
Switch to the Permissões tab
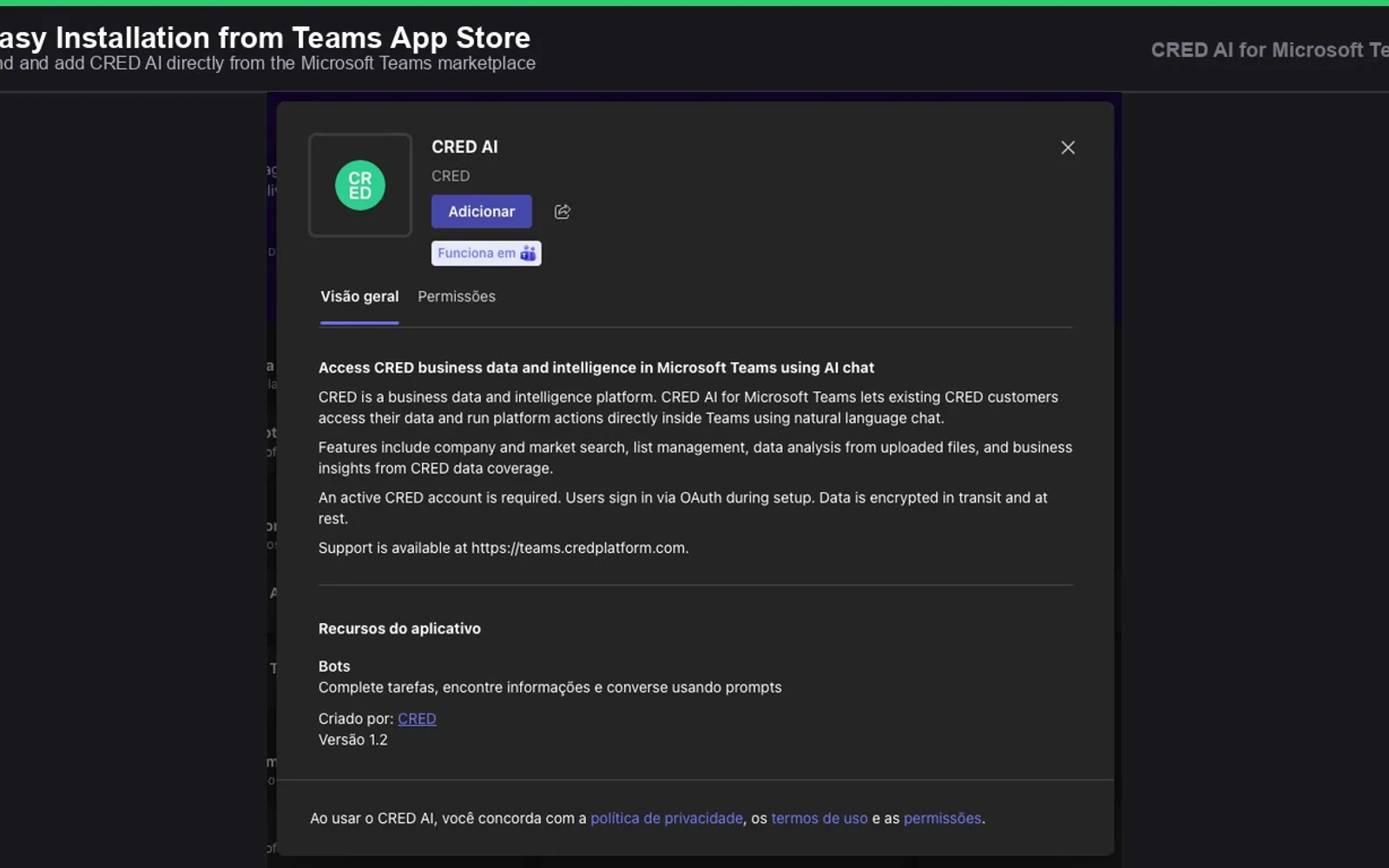pos(457,297)
